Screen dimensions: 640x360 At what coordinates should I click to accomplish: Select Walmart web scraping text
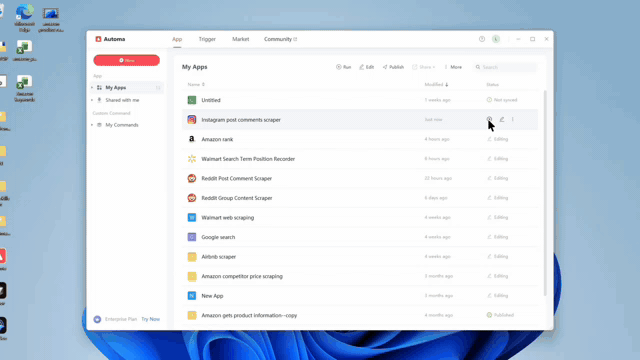[x=228, y=218]
